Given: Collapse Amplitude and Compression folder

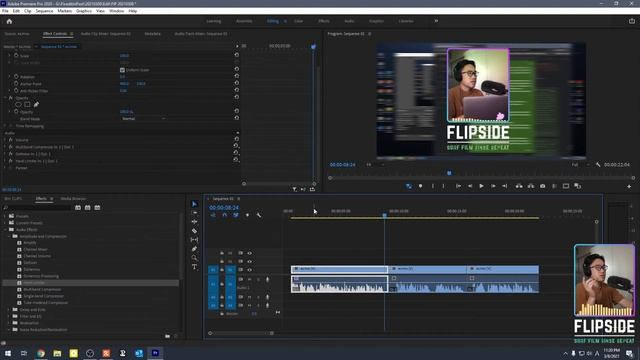Looking at the screenshot, I should (x=9, y=236).
